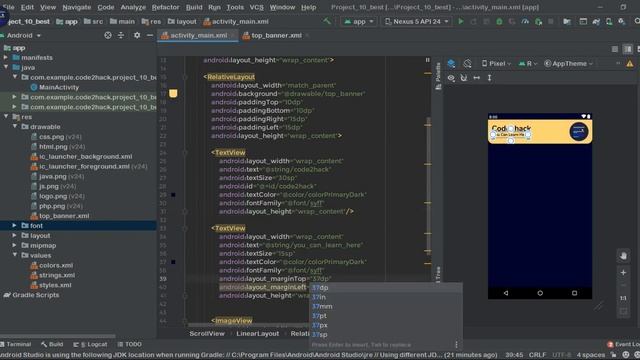Open the Android project view dropdown

(x=21, y=36)
